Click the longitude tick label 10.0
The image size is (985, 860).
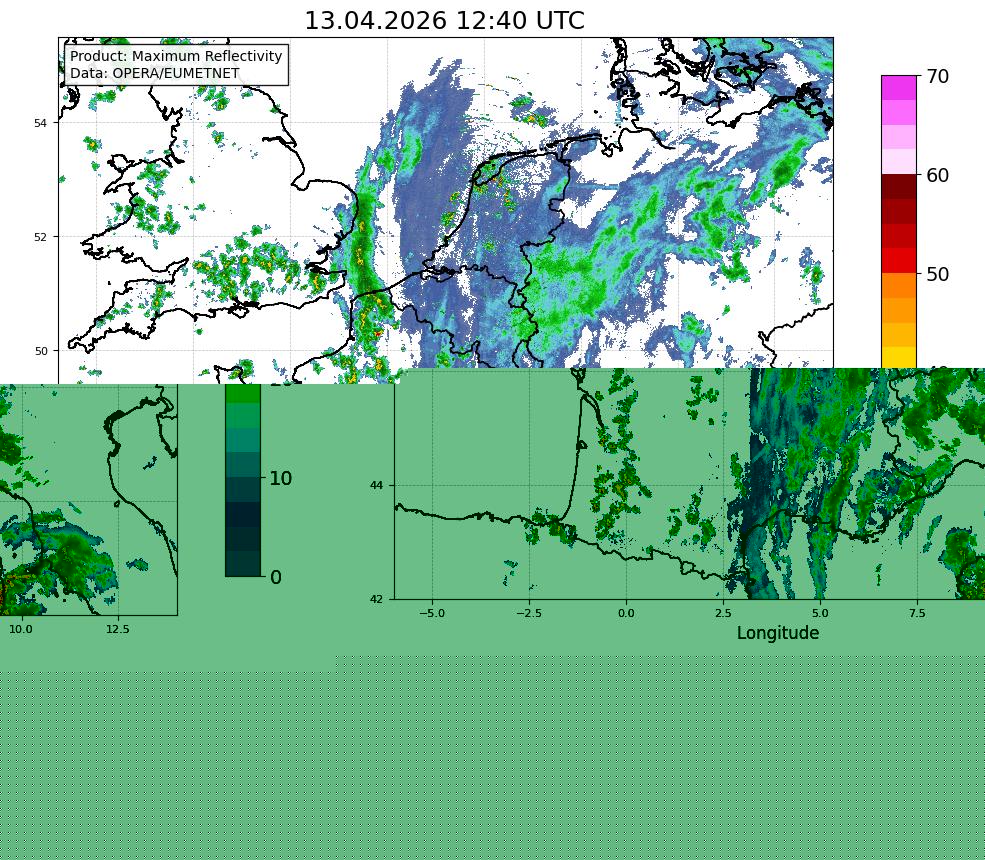click(x=21, y=629)
